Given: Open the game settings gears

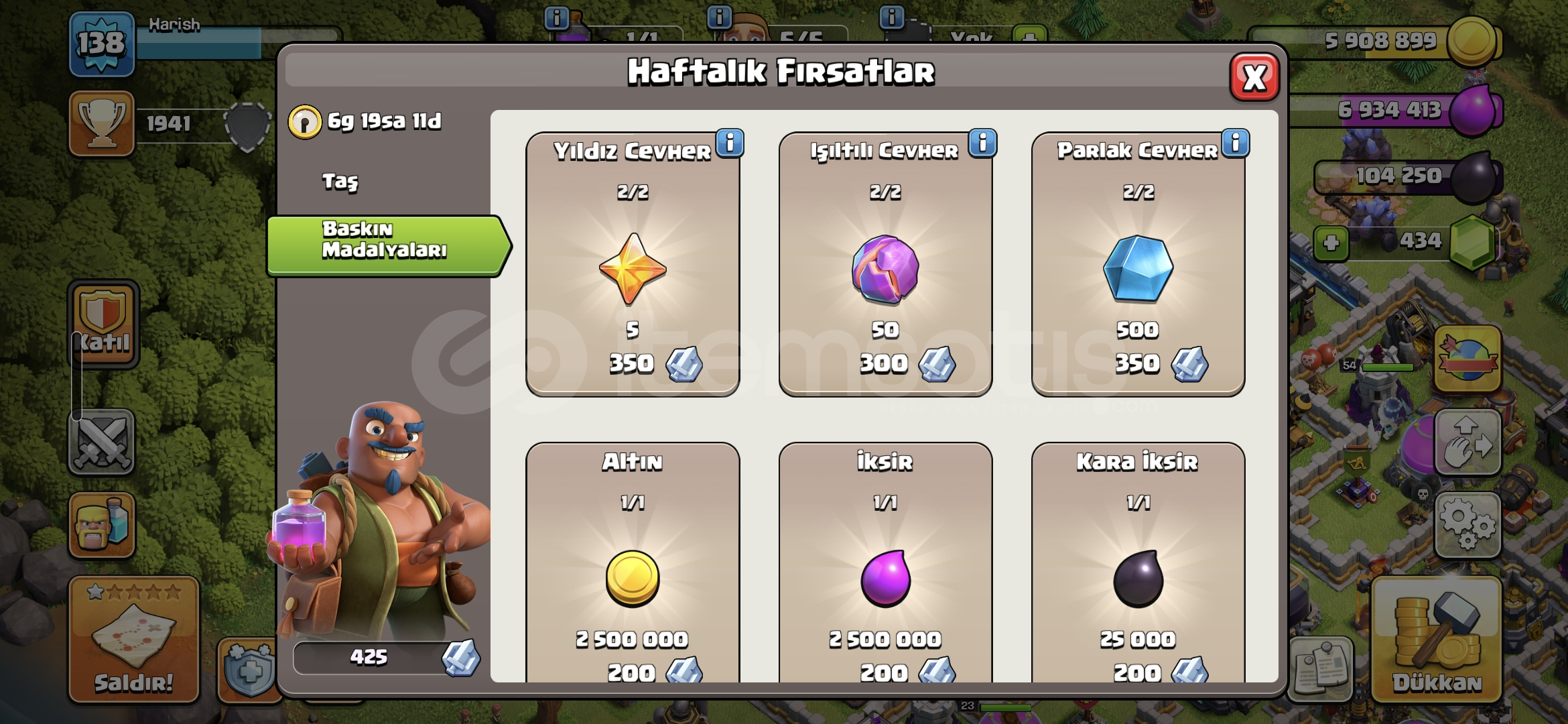Looking at the screenshot, I should click(x=1467, y=524).
